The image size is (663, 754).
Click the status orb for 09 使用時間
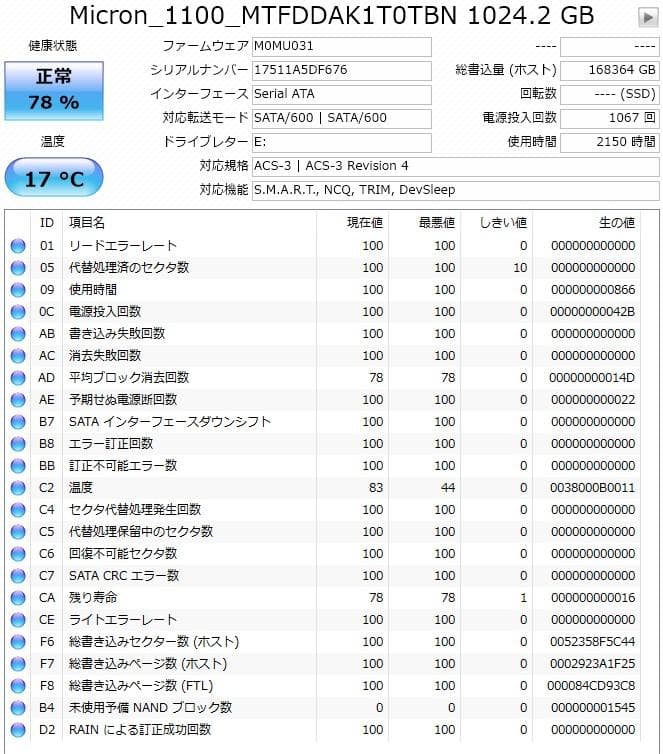(x=18, y=290)
